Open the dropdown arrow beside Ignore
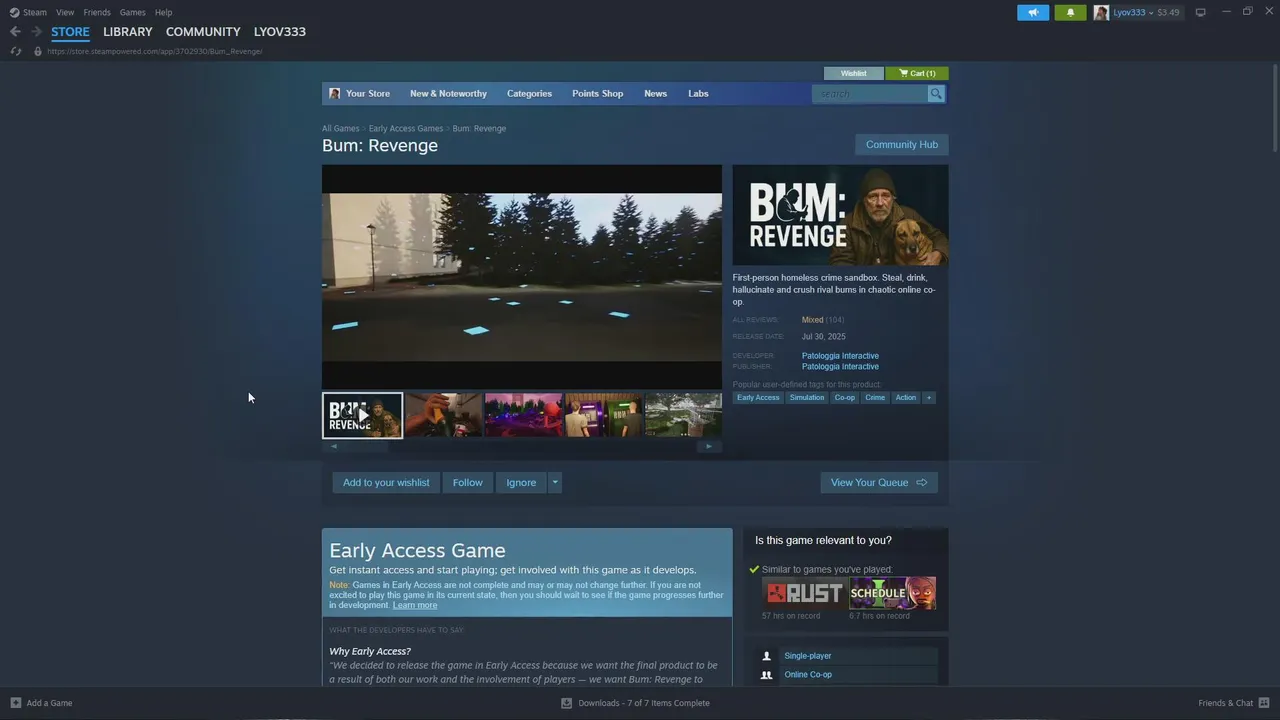 (555, 482)
